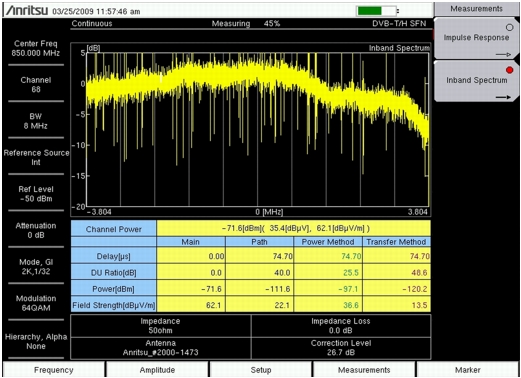The width and height of the screenshot is (521, 378).
Task: Click the arrow on Inband Spectrum key
Action: [x=503, y=97]
